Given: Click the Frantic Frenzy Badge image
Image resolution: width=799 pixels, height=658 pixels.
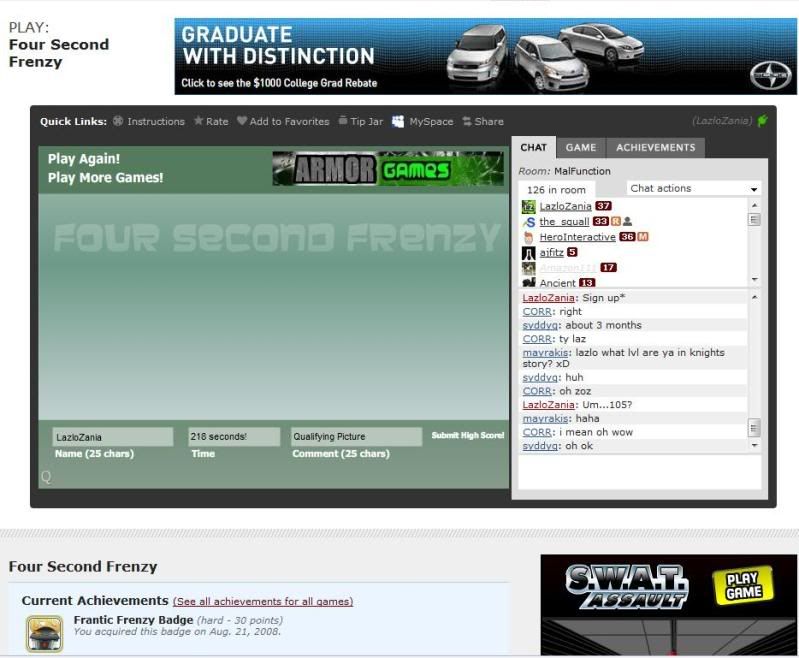Looking at the screenshot, I should 45,634.
